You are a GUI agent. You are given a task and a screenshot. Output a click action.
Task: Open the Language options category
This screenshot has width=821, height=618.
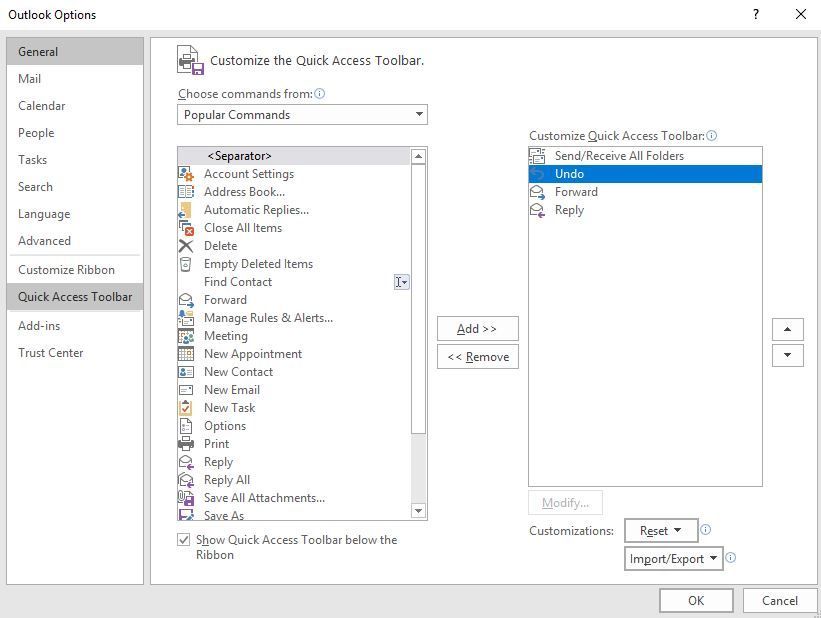[75, 214]
